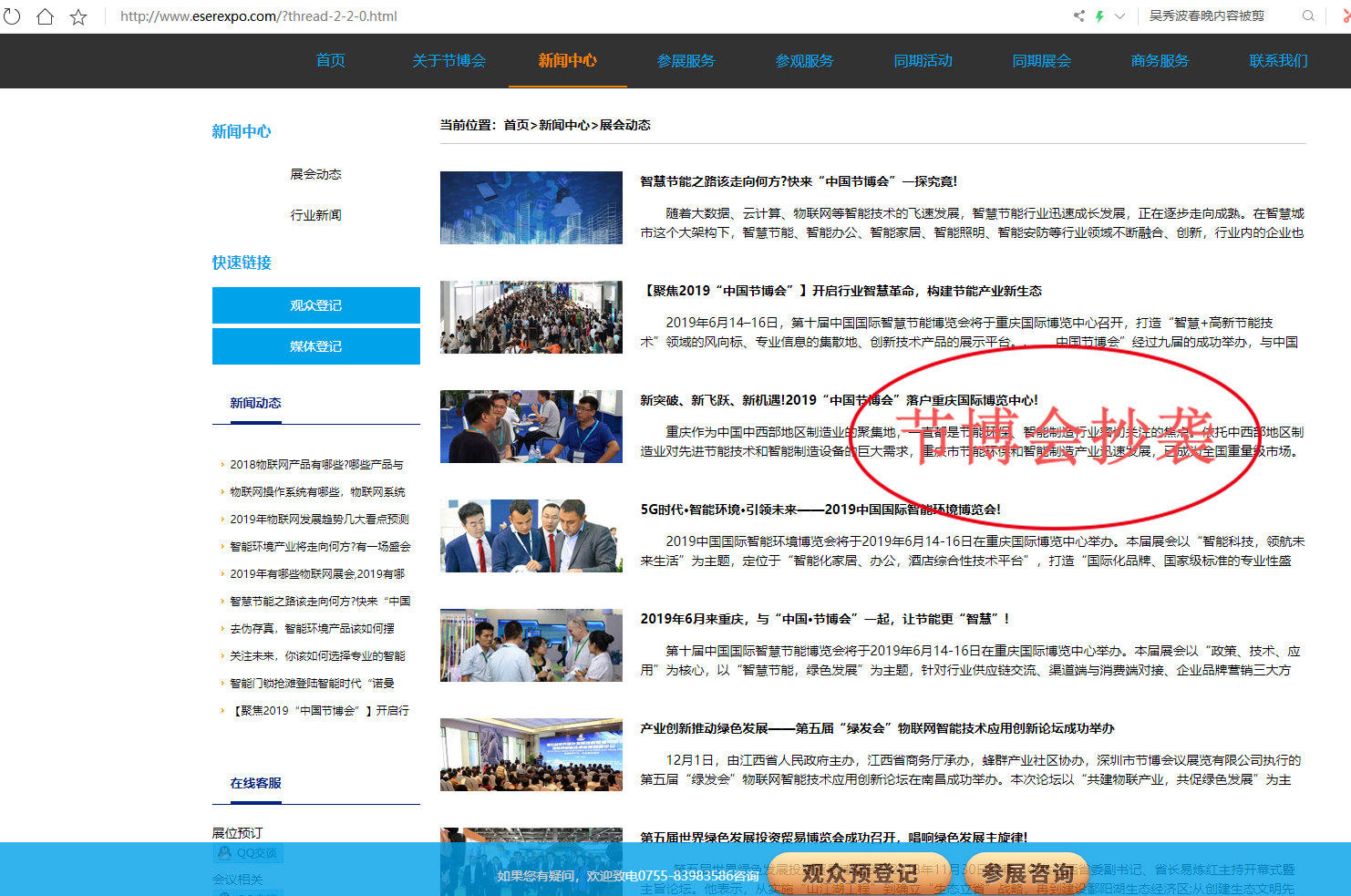Go to 参观服务 in the top navigation
The height and width of the screenshot is (896, 1351).
pyautogui.click(x=805, y=61)
